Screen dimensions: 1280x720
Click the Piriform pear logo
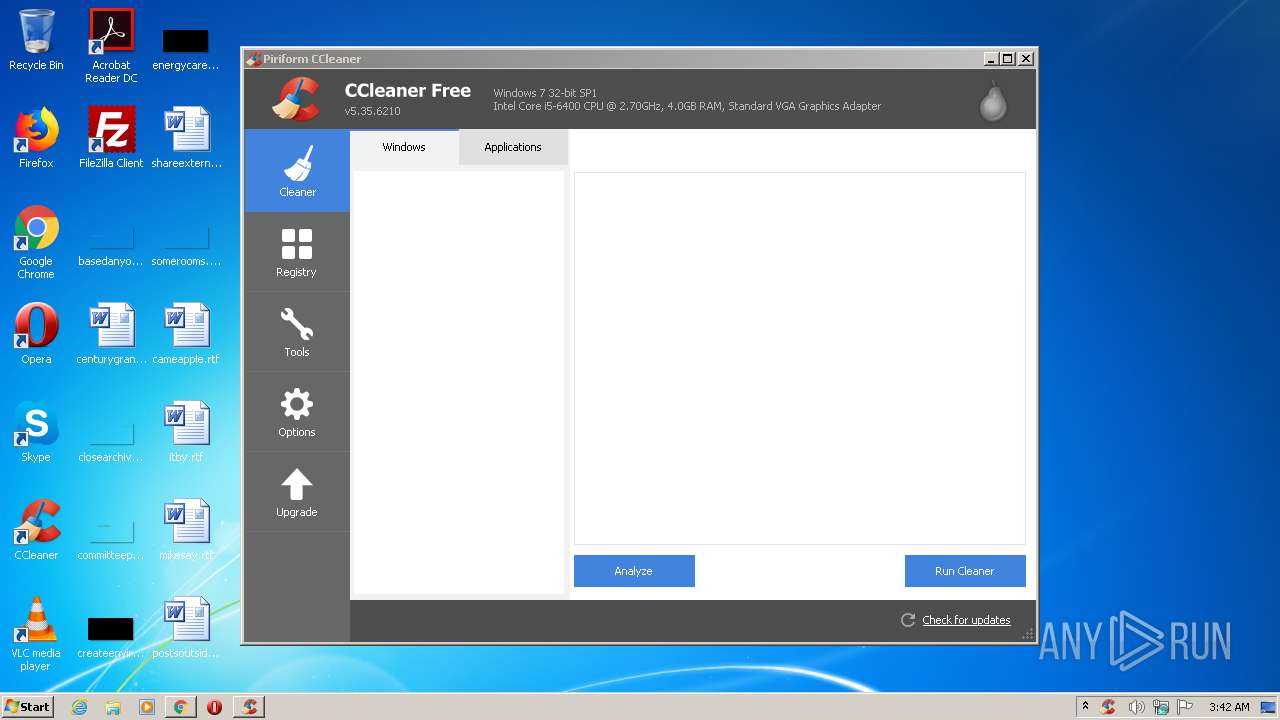pos(993,100)
